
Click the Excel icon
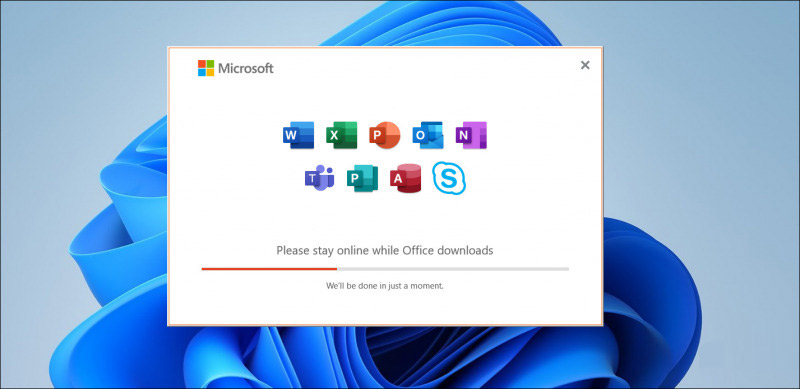pos(341,135)
